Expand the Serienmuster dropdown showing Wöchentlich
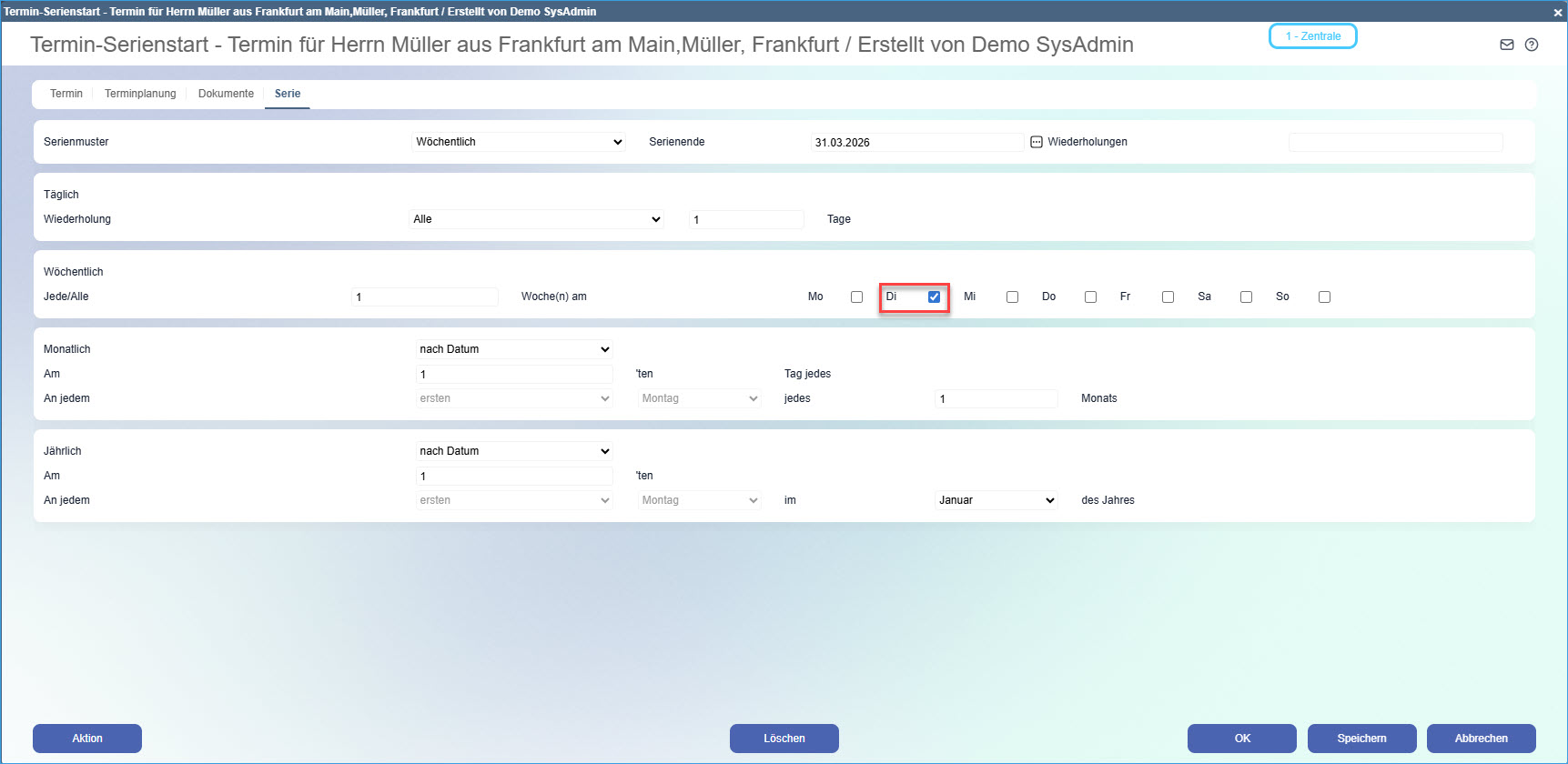The width and height of the screenshot is (1568, 764). [519, 142]
